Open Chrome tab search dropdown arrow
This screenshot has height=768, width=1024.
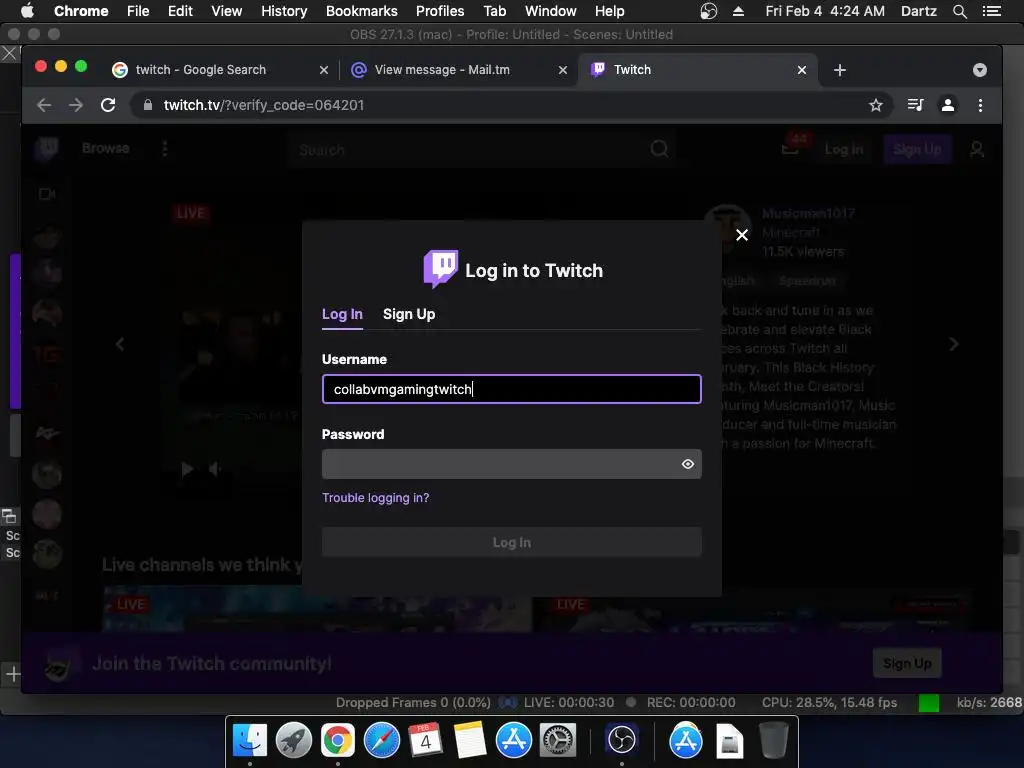coord(980,70)
